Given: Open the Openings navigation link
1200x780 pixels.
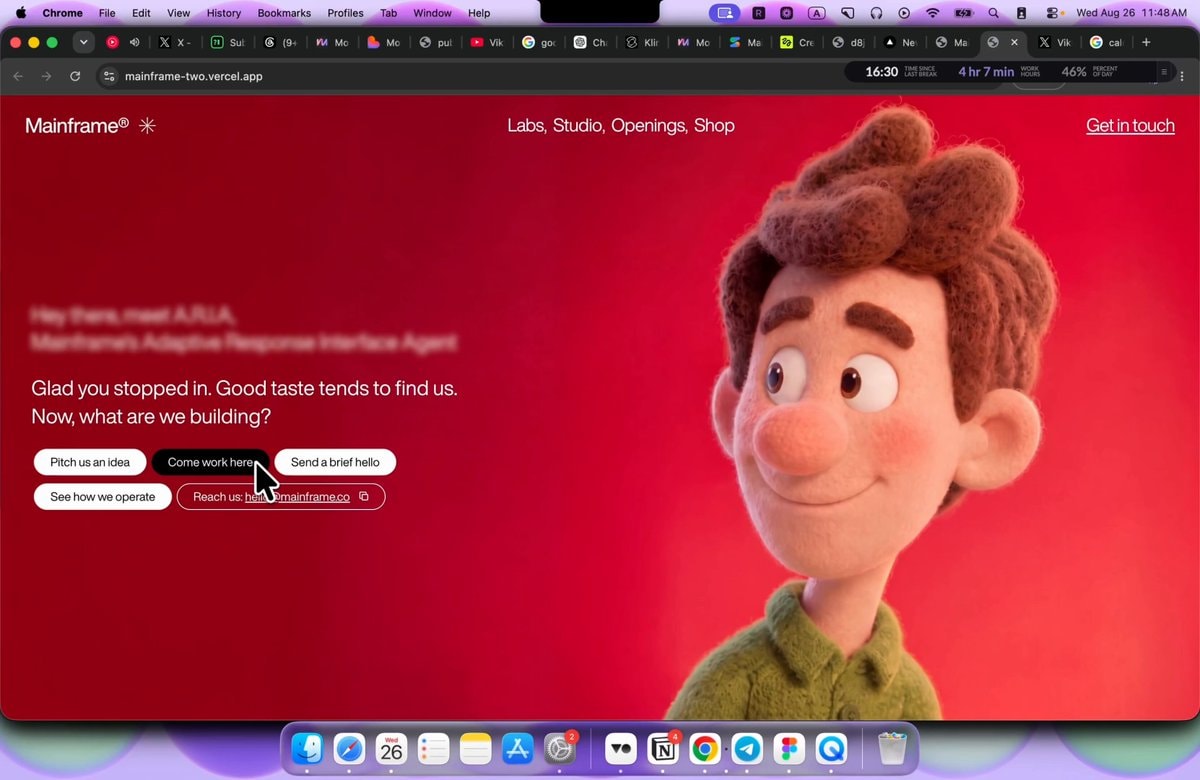Looking at the screenshot, I should [650, 125].
